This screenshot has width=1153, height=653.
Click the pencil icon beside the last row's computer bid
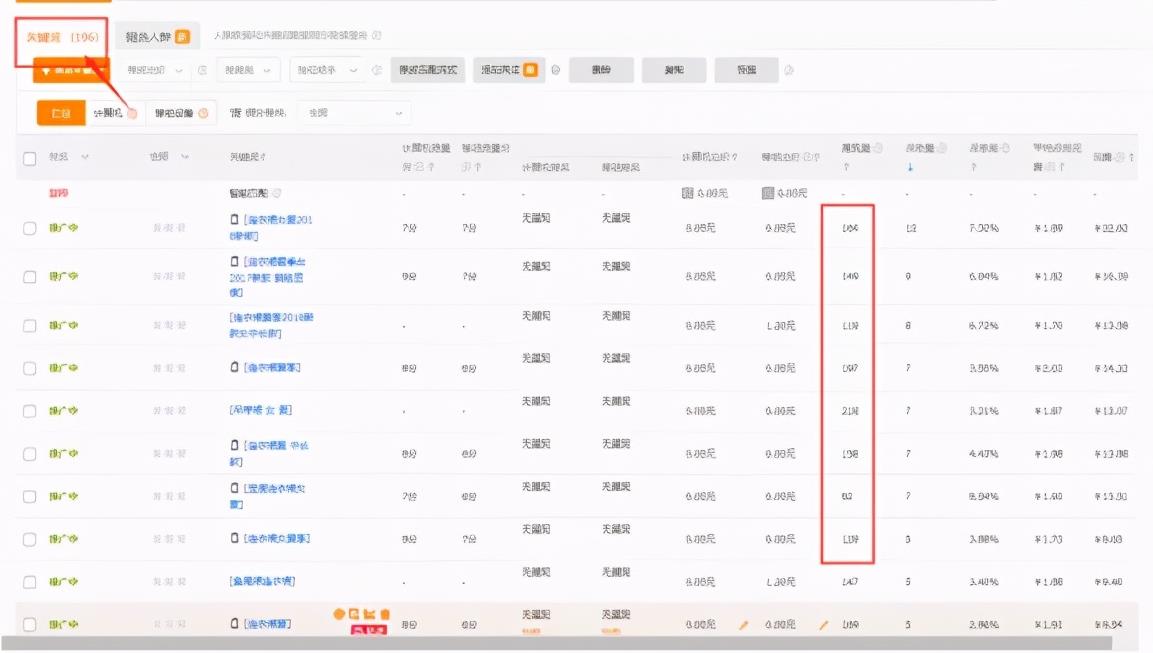click(743, 625)
